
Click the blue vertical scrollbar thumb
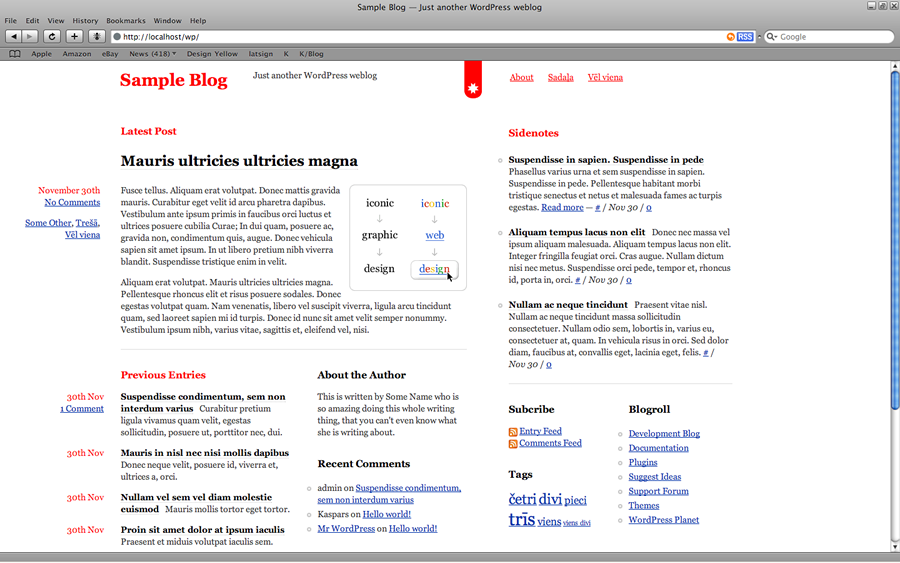tap(894, 240)
